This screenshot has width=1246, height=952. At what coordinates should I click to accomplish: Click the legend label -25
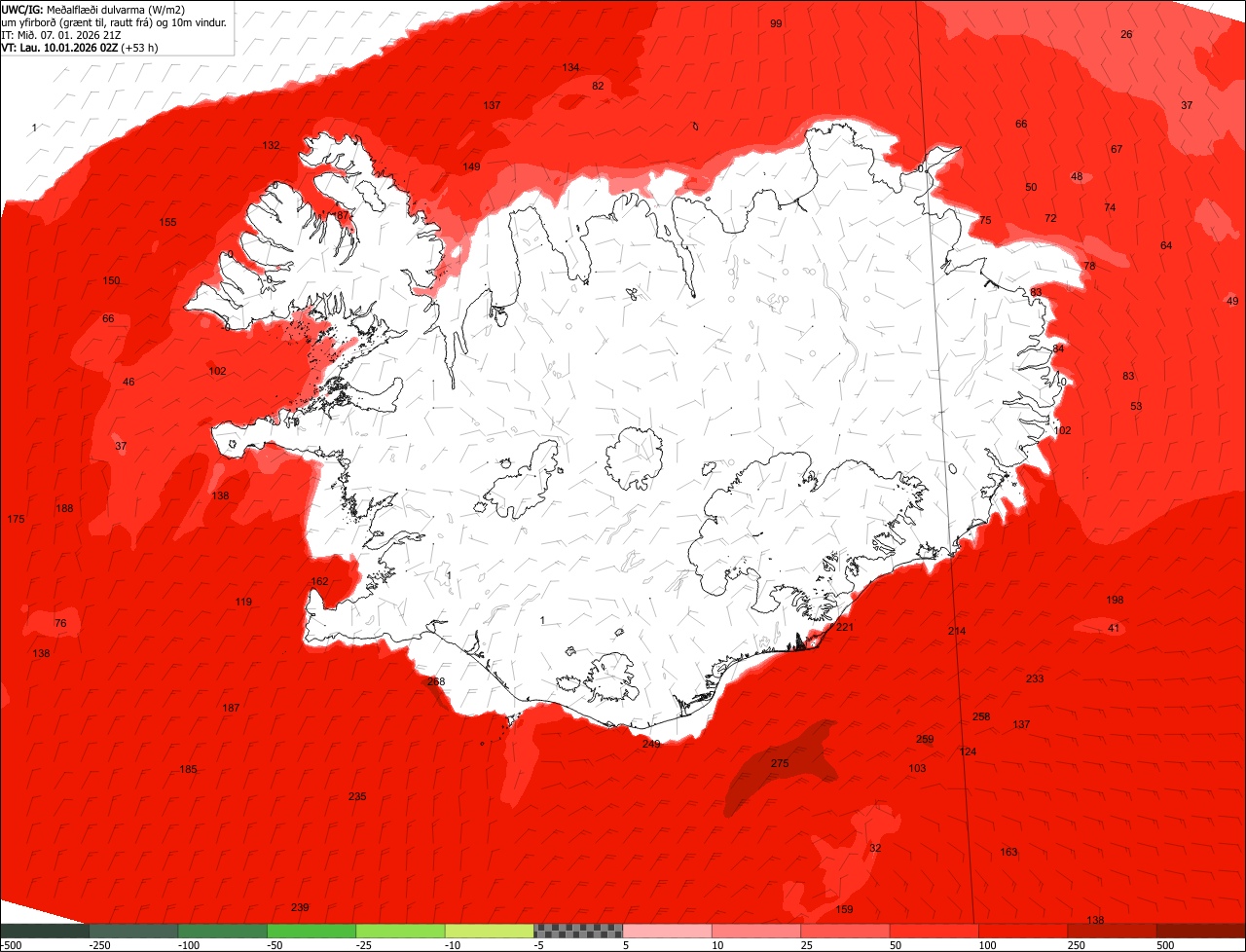tap(365, 945)
